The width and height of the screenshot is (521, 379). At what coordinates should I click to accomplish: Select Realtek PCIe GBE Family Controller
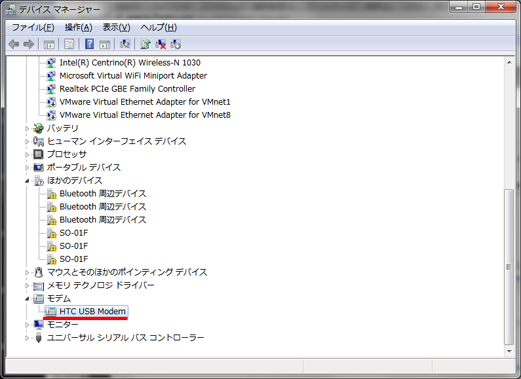point(127,89)
